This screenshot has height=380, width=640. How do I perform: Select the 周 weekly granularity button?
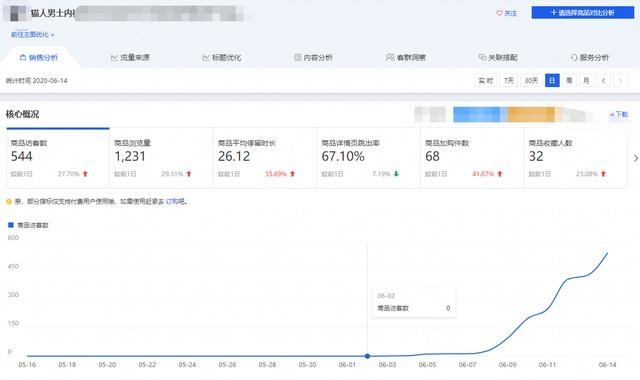pos(569,80)
